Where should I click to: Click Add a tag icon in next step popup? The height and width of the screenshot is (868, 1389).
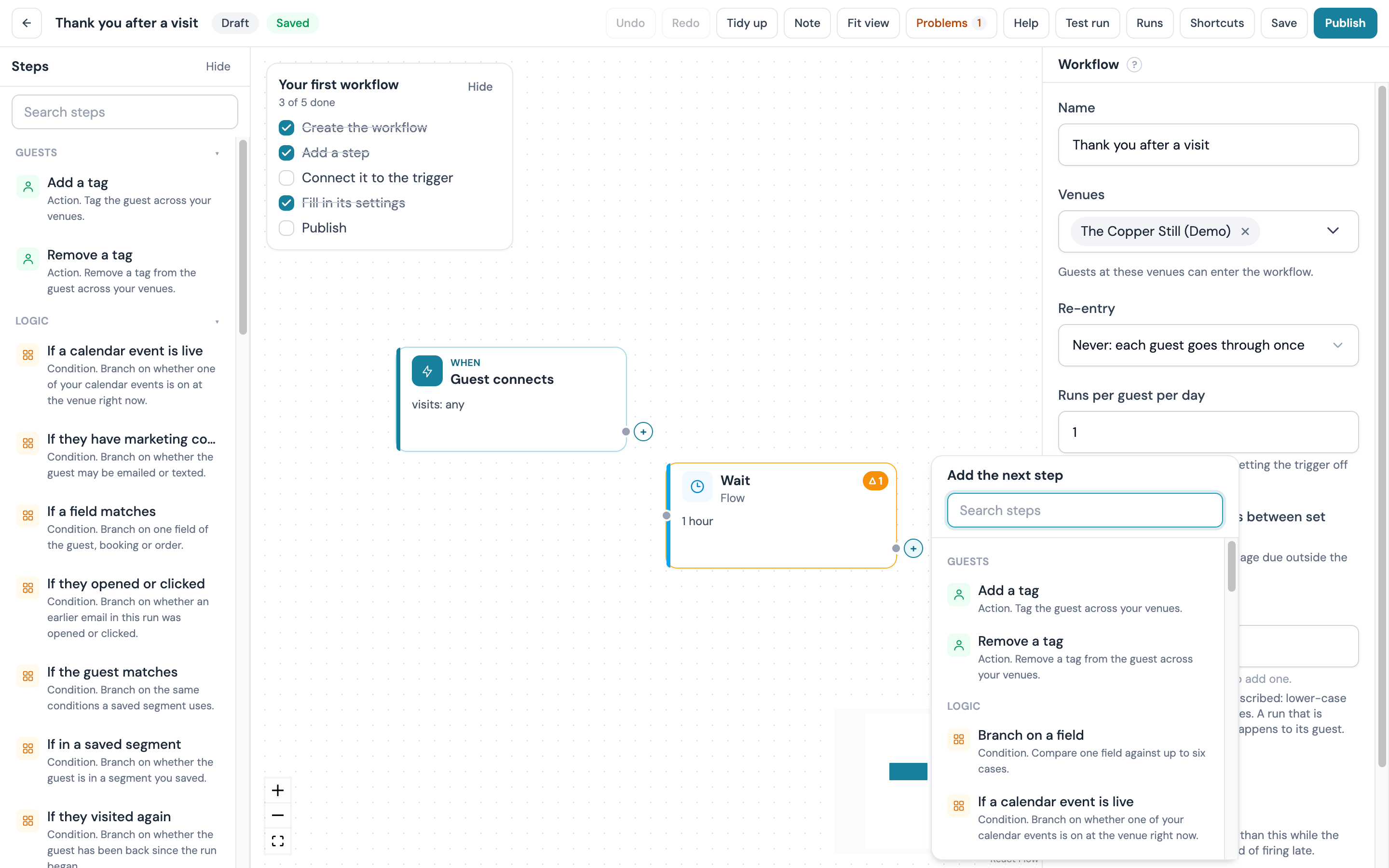[x=958, y=595]
